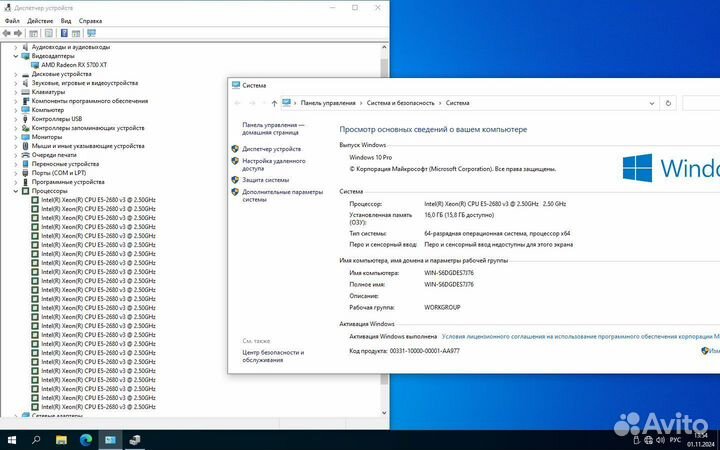720x450 pixels.
Task: Select the AMD Radeon RX 5700 XT device
Action: pyautogui.click(x=74, y=65)
